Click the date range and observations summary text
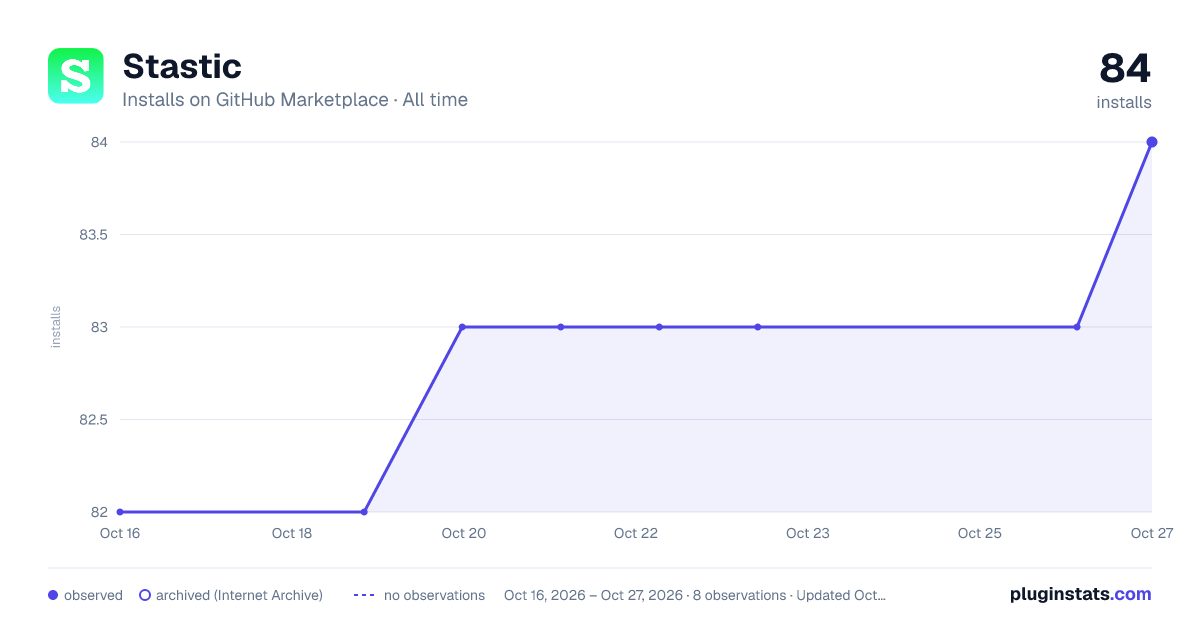The image size is (1200, 630). (695, 595)
